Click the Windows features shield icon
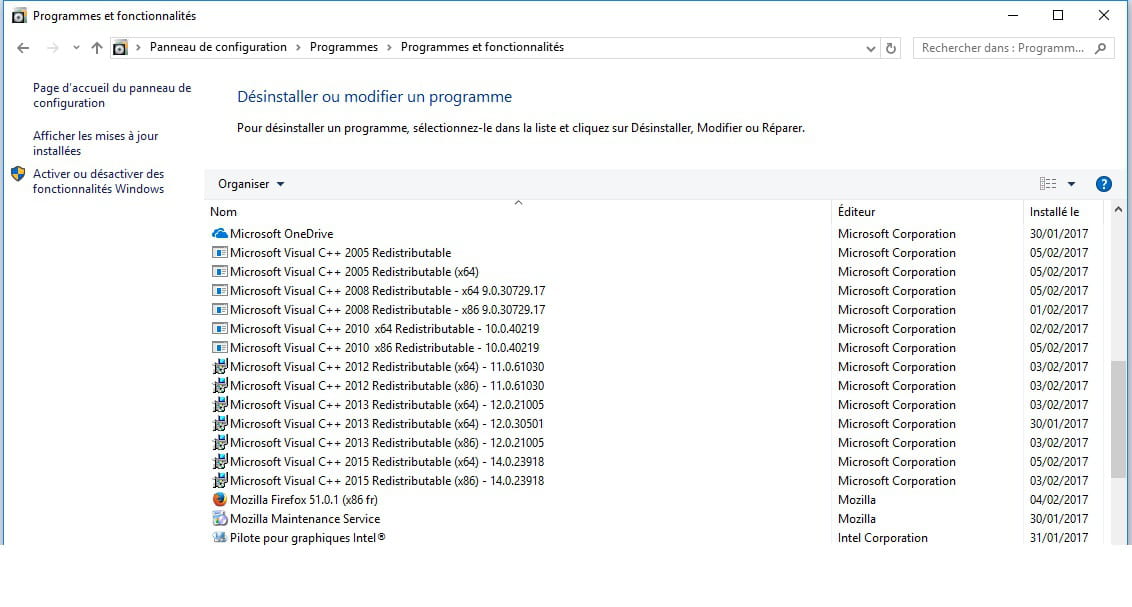The width and height of the screenshot is (1132, 607). coord(18,174)
